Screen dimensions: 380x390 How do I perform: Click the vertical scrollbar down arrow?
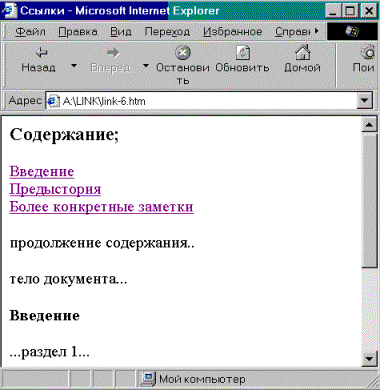(x=369, y=359)
